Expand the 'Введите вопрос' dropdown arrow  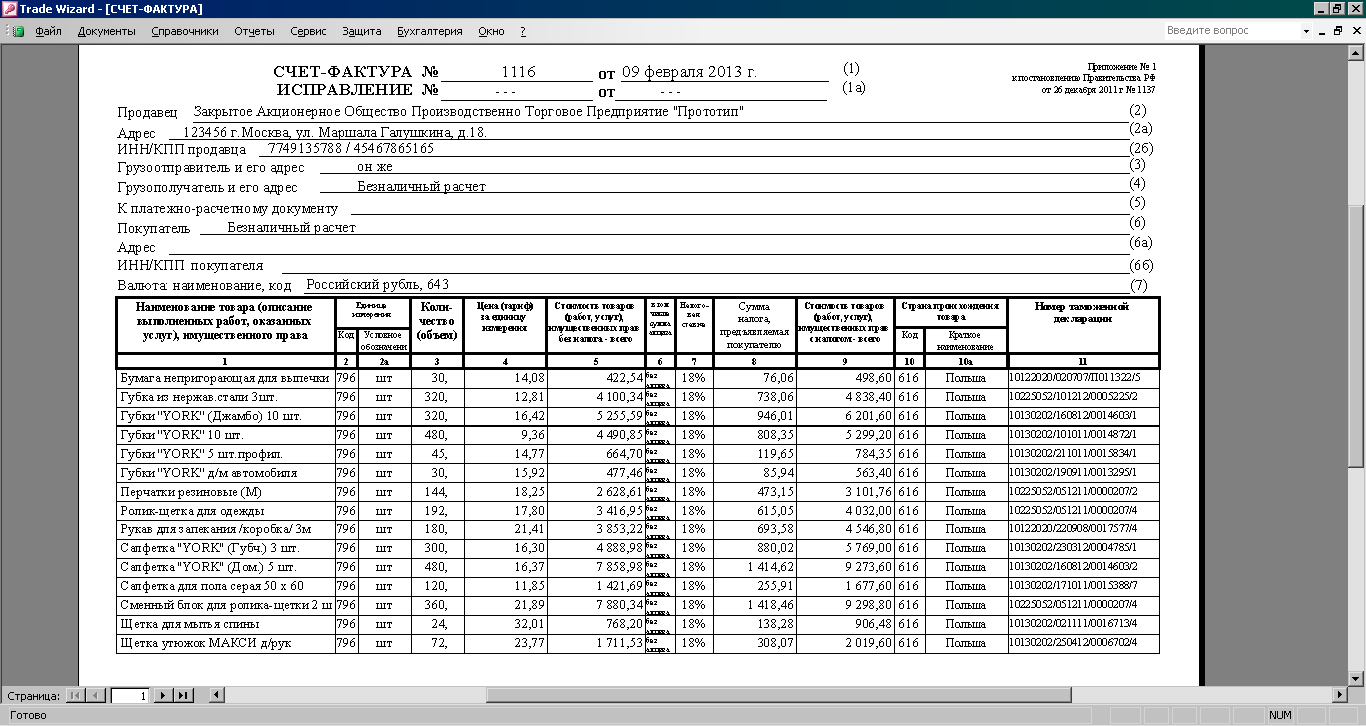tap(1306, 31)
